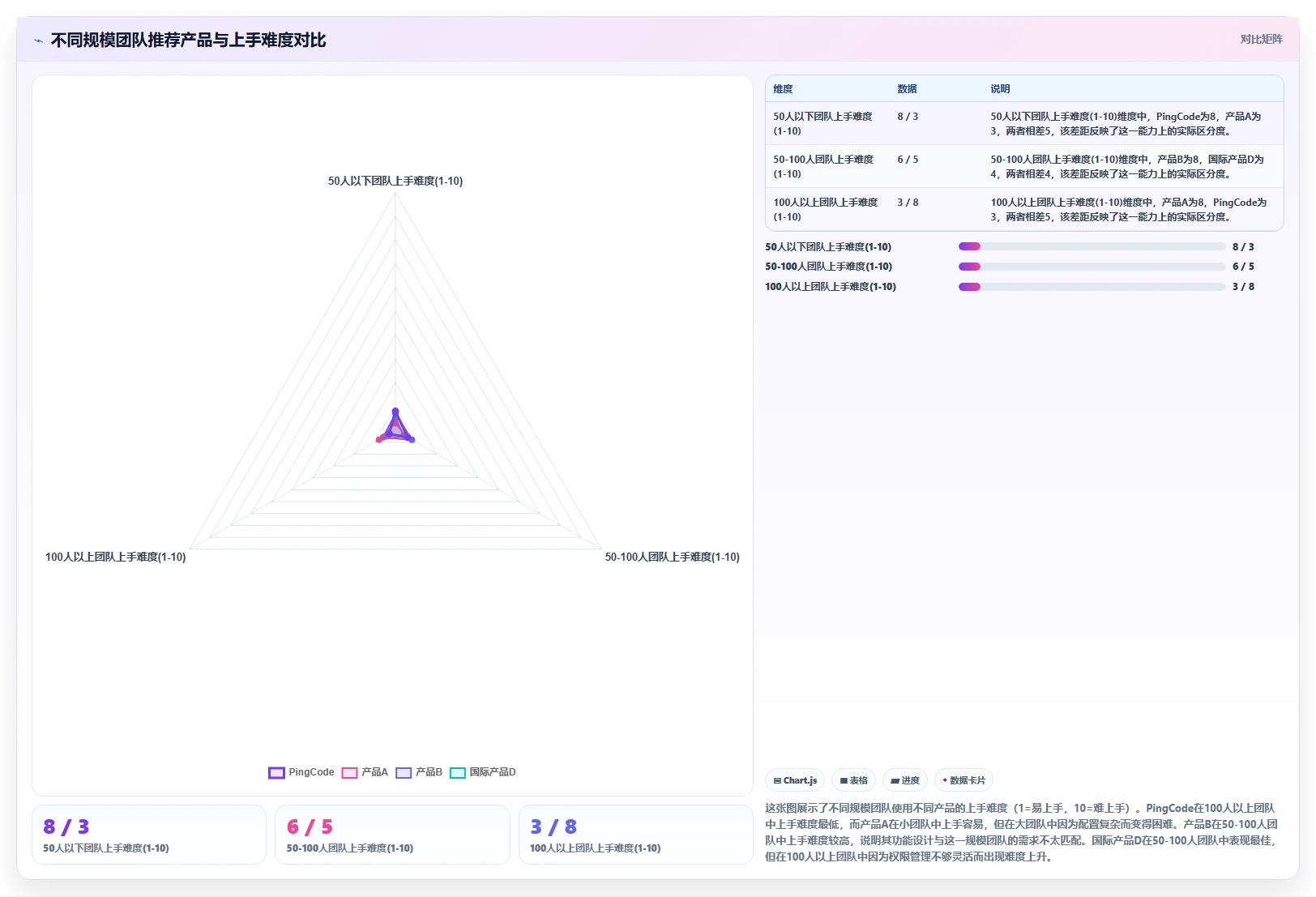Click the icon inside the 表格 chip
This screenshot has height=897, width=1316.
tap(844, 780)
